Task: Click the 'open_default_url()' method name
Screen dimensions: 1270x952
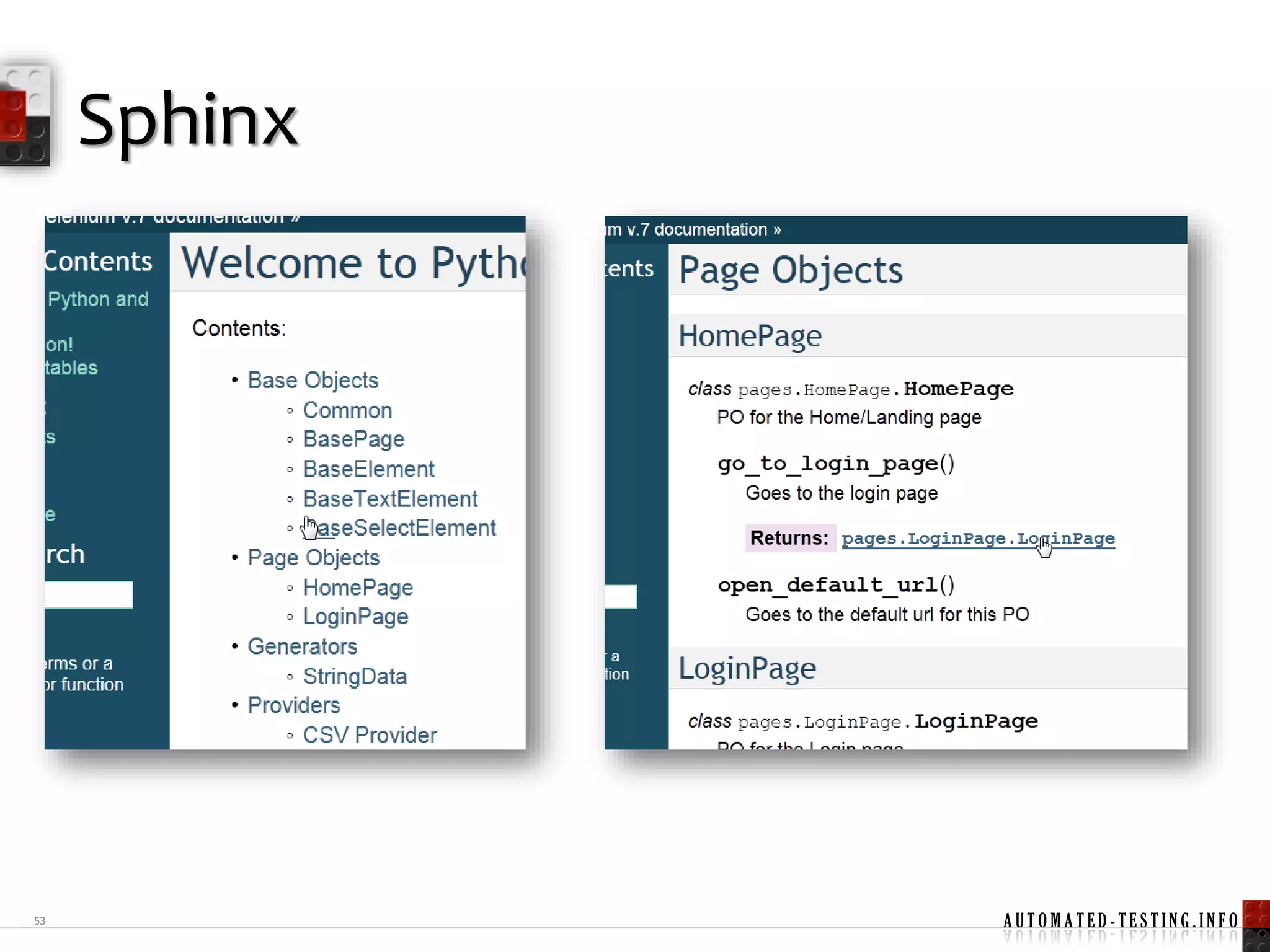Action: click(x=836, y=585)
